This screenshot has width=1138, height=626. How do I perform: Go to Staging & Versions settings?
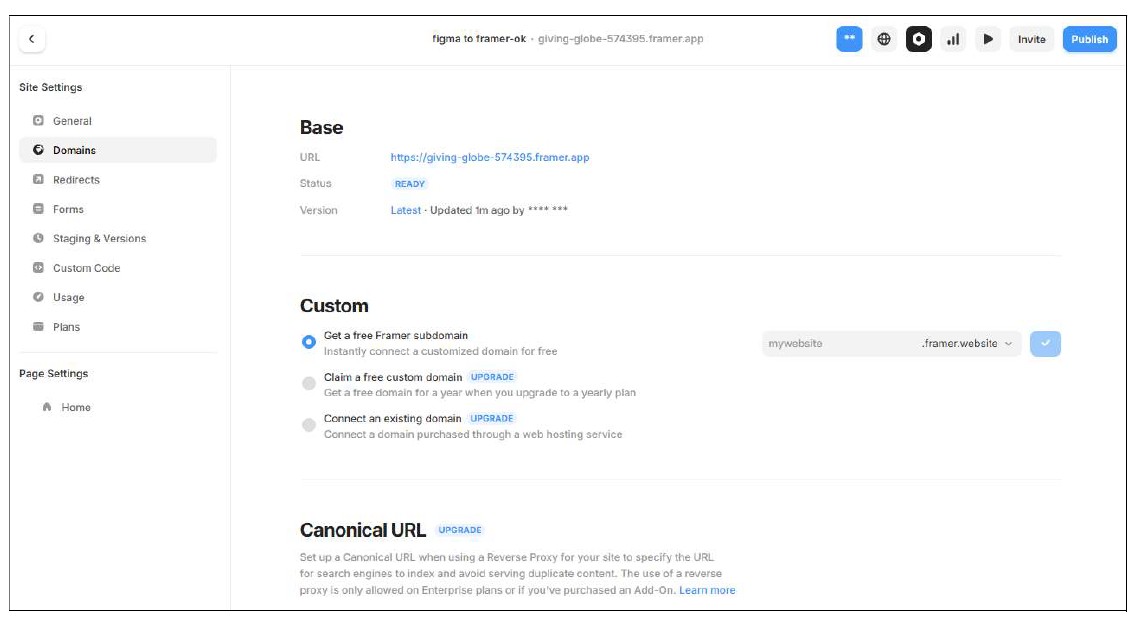pyautogui.click(x=99, y=239)
